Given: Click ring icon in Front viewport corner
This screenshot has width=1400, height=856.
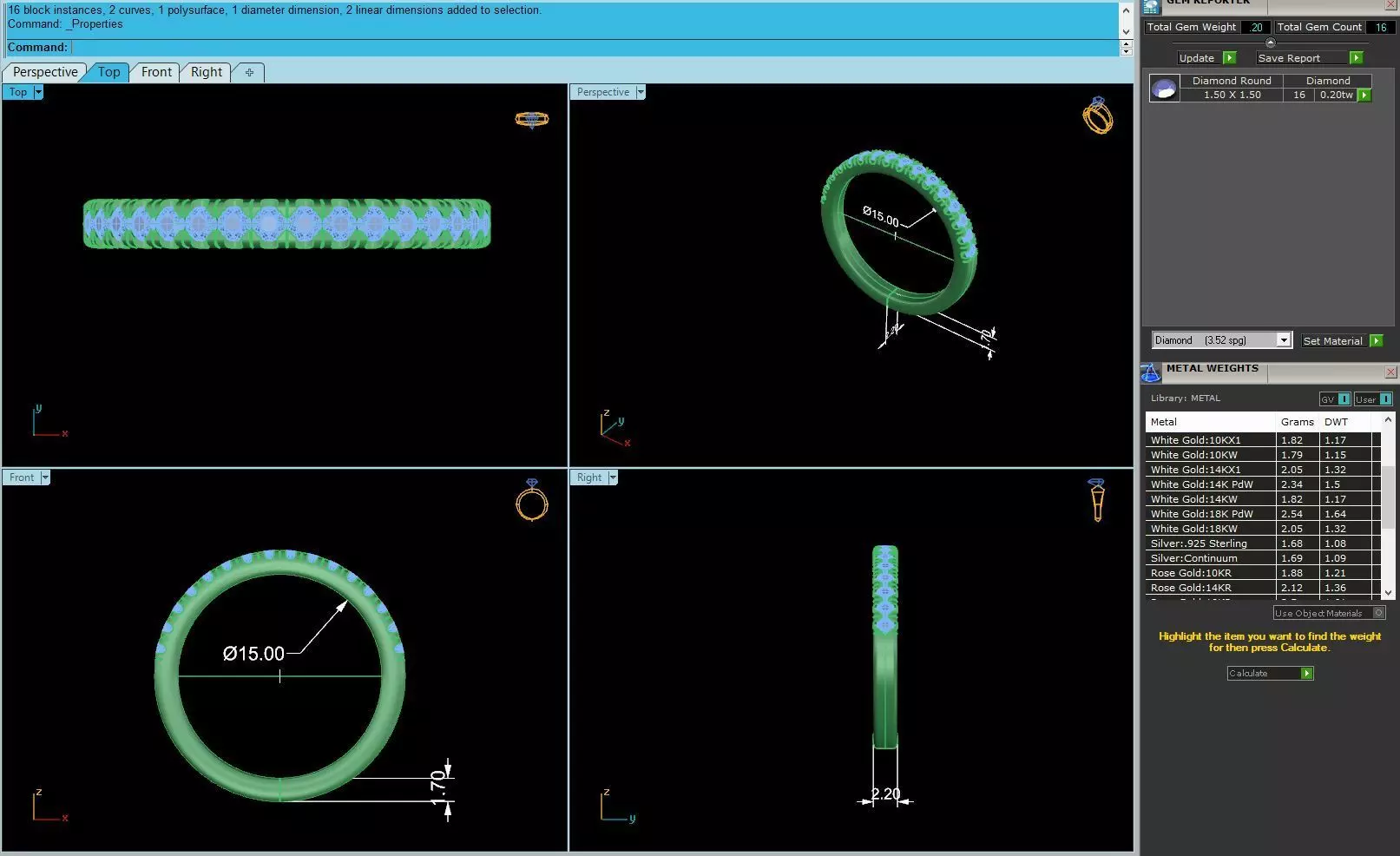Looking at the screenshot, I should (x=532, y=500).
